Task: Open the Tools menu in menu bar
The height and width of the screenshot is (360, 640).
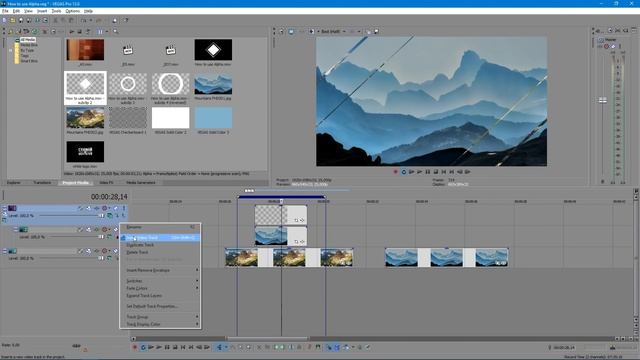Action: [x=56, y=11]
